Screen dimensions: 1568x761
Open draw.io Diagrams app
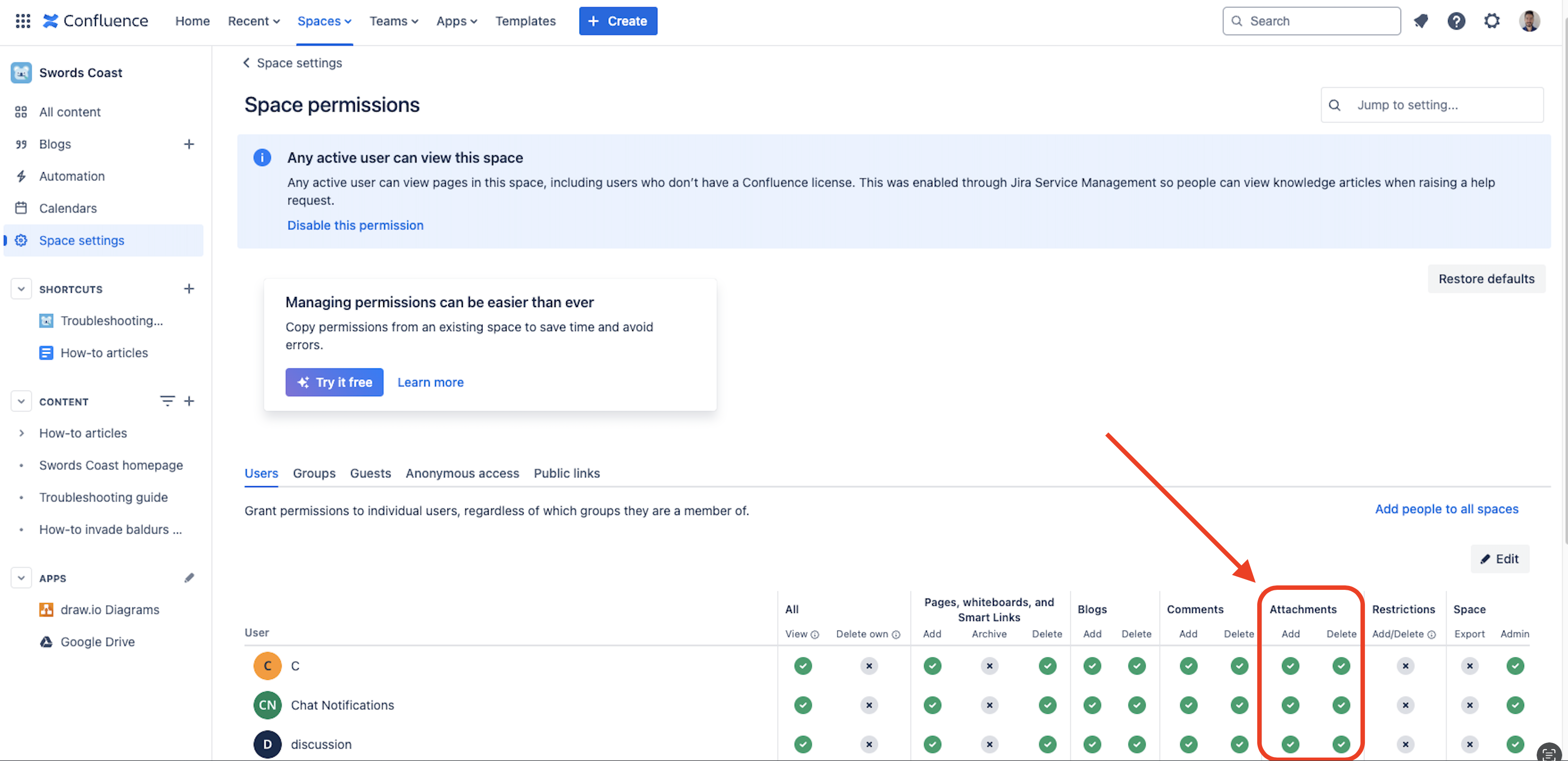[110, 609]
